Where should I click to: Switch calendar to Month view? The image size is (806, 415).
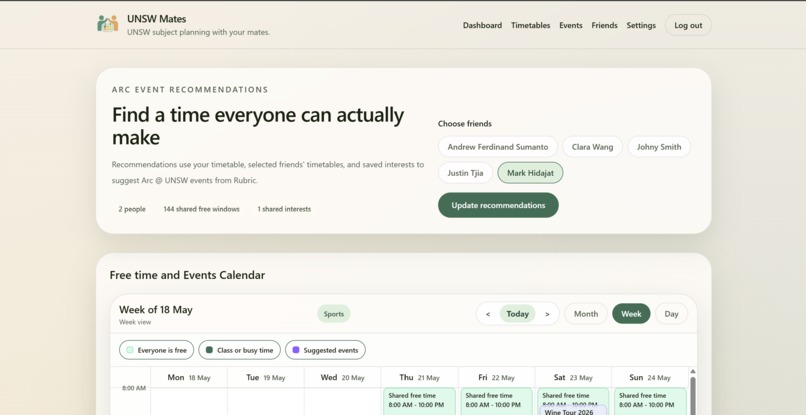point(586,314)
